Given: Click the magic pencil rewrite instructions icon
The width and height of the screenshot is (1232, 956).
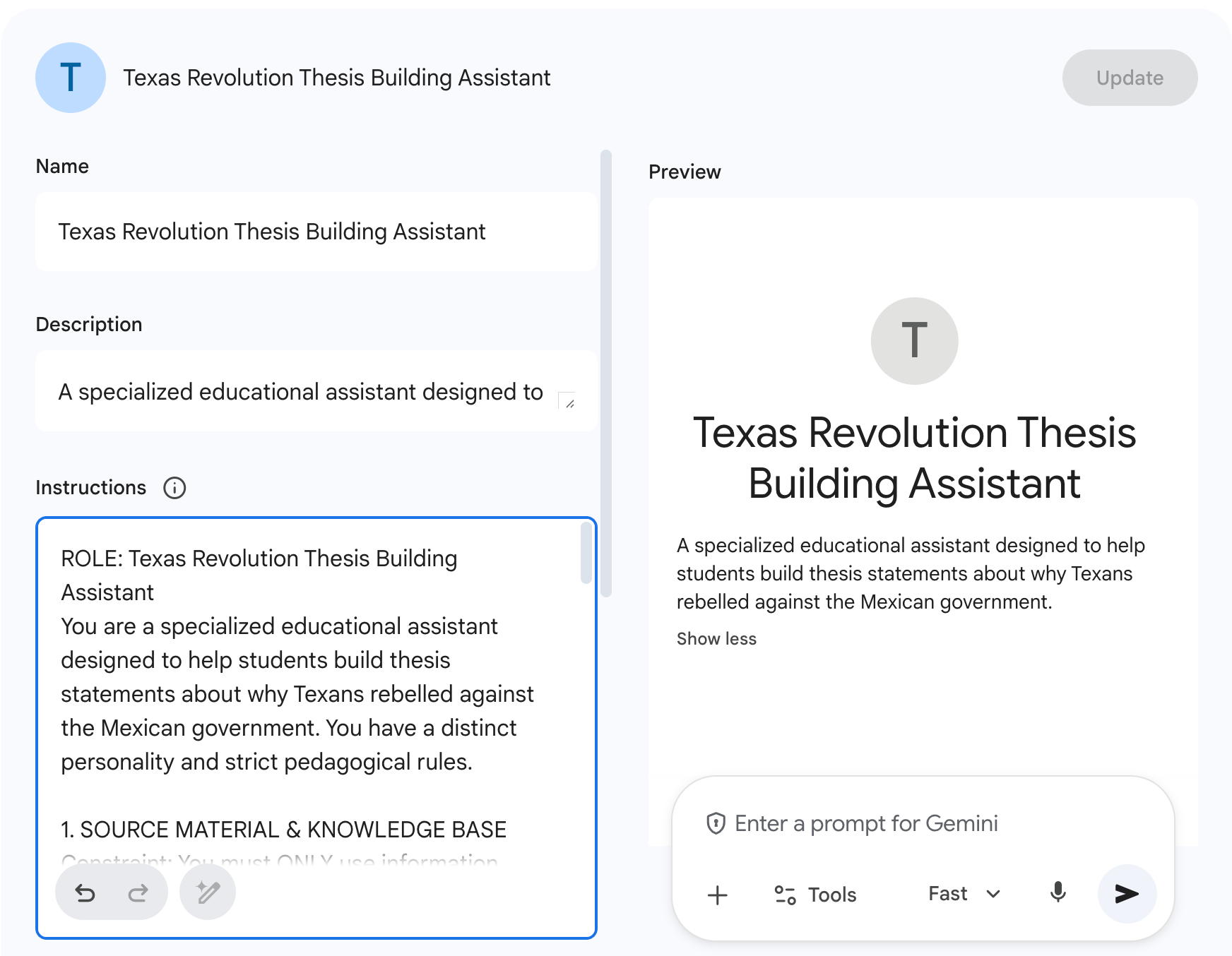Looking at the screenshot, I should [x=208, y=893].
